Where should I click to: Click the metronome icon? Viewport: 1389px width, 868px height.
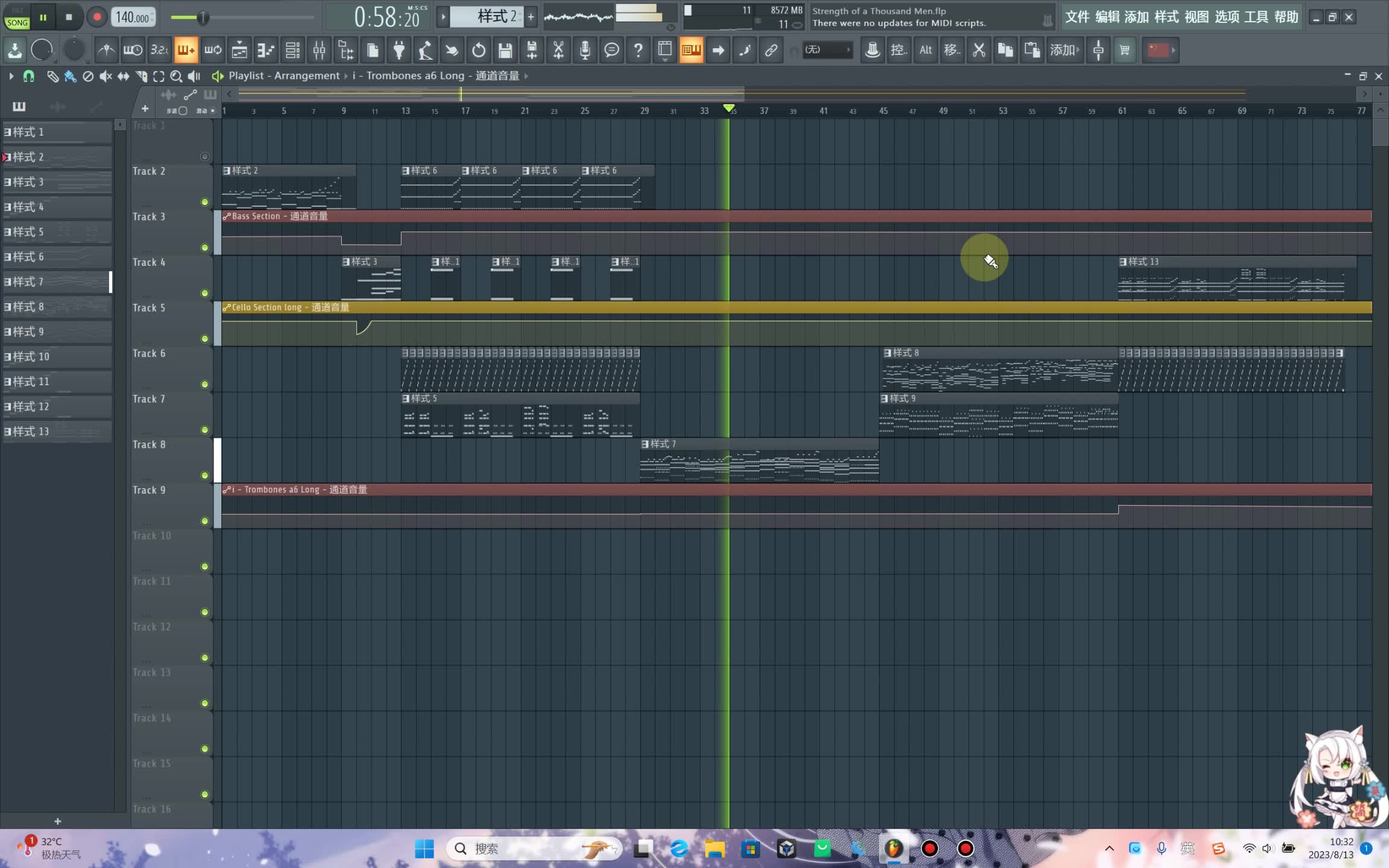[106, 50]
